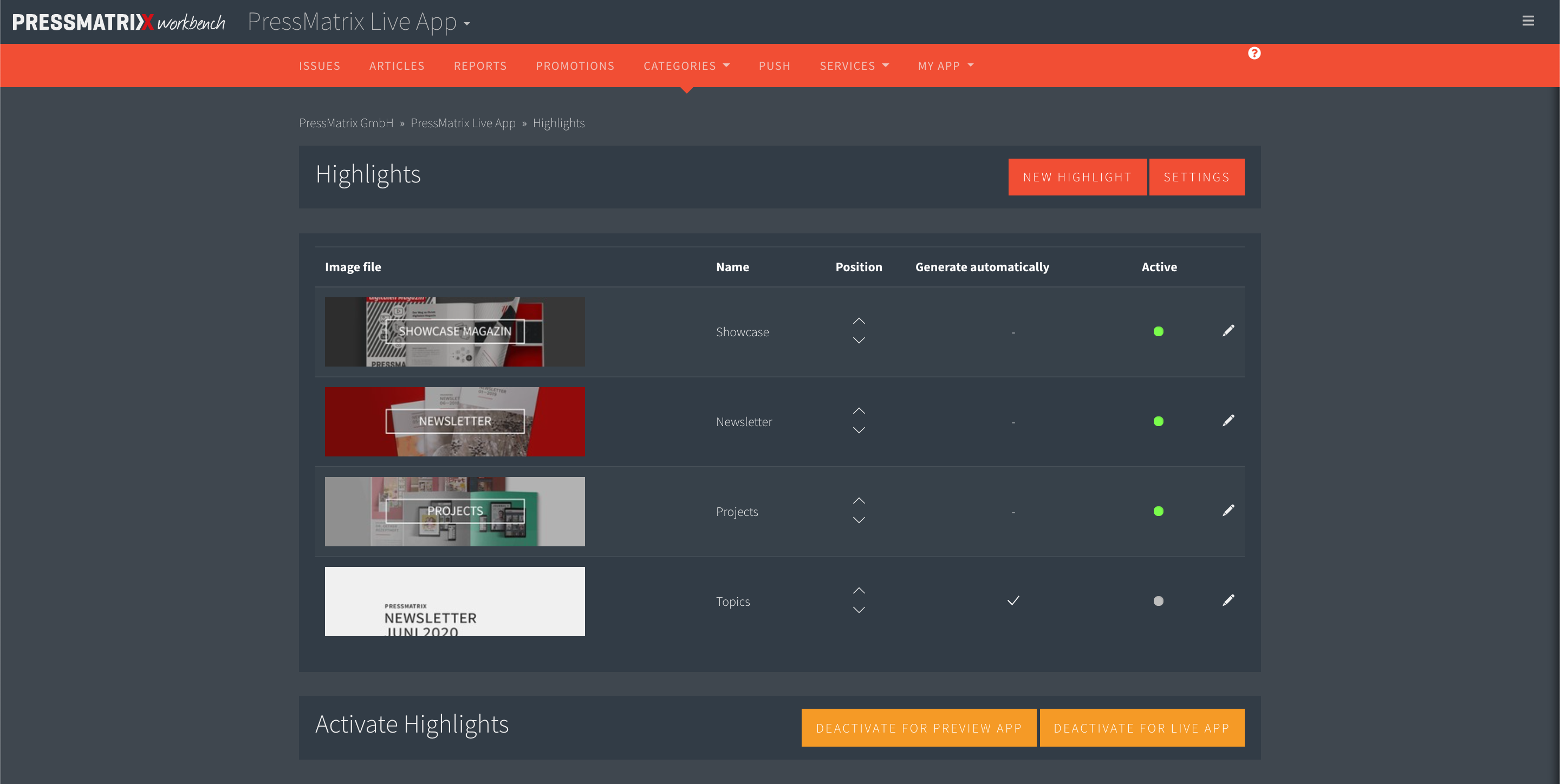Click the Image file column header

click(353, 266)
